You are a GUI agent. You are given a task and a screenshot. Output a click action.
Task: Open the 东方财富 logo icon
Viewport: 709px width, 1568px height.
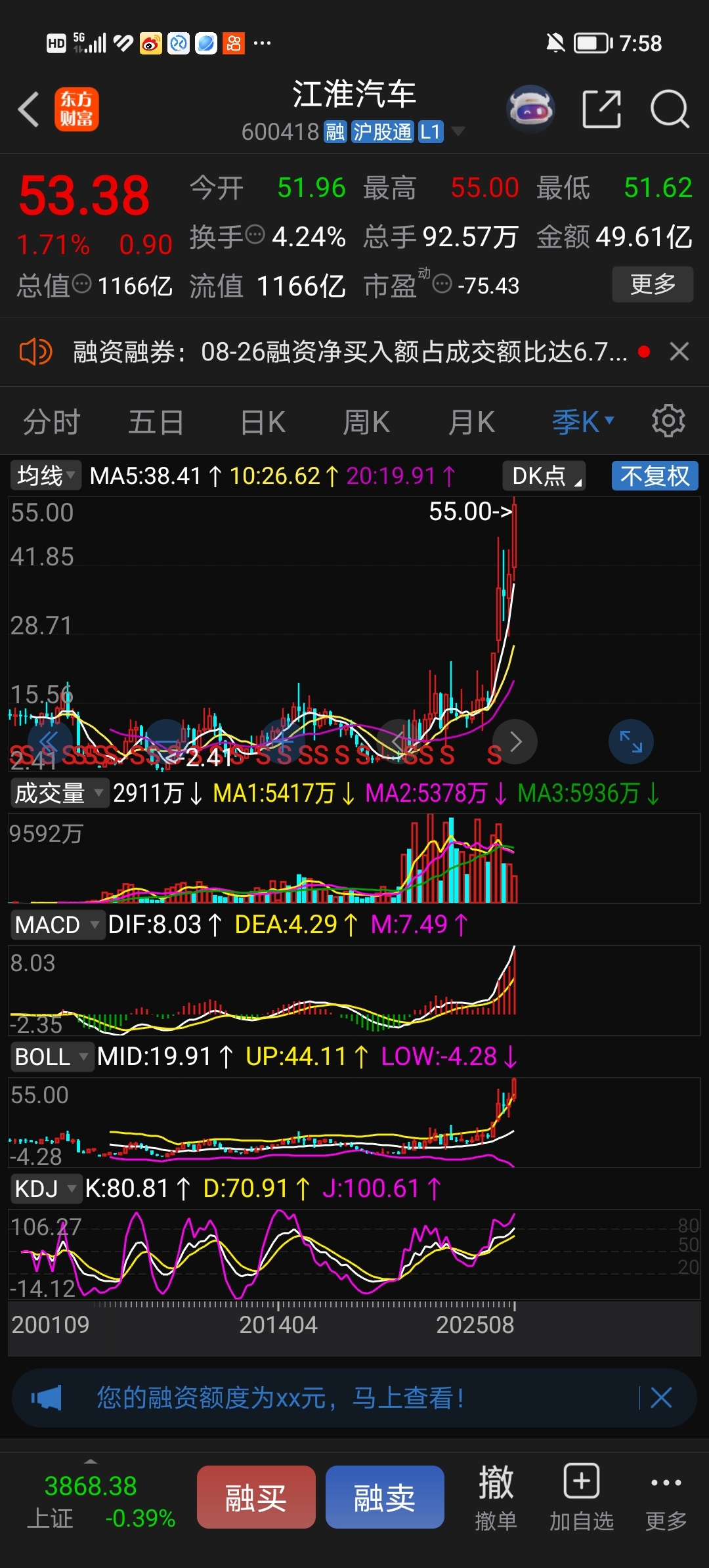pos(77,109)
